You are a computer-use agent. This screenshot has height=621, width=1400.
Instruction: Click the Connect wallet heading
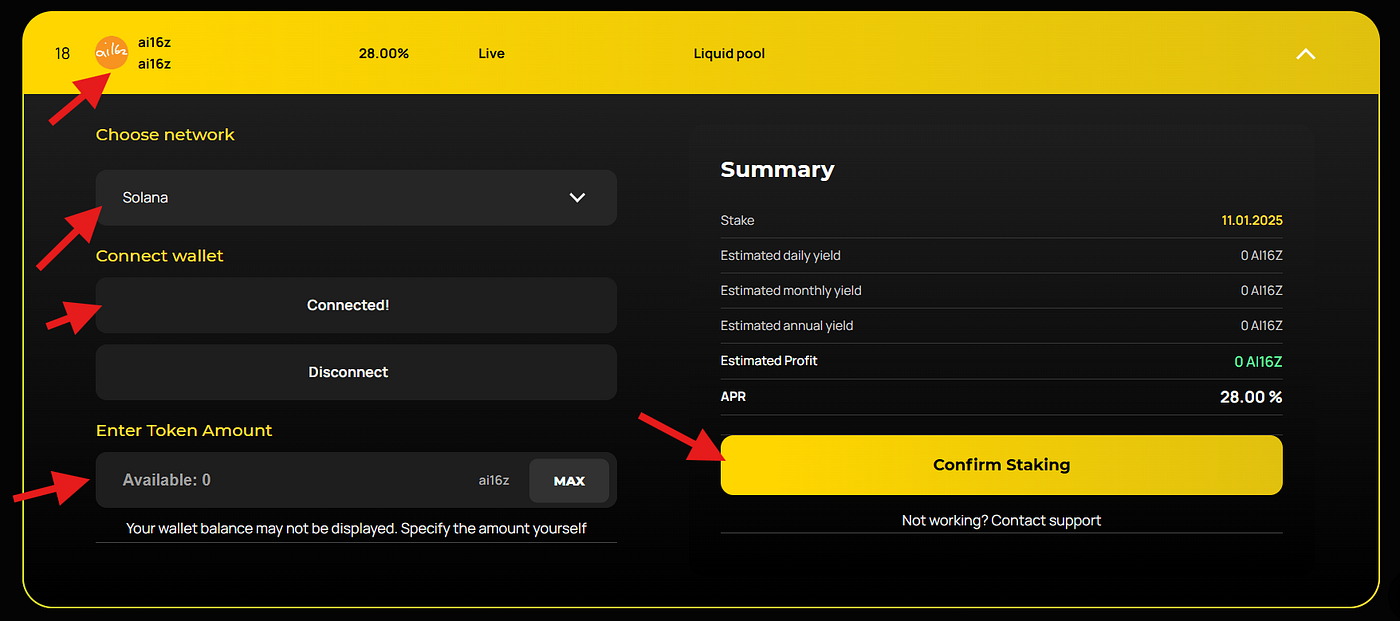click(160, 256)
